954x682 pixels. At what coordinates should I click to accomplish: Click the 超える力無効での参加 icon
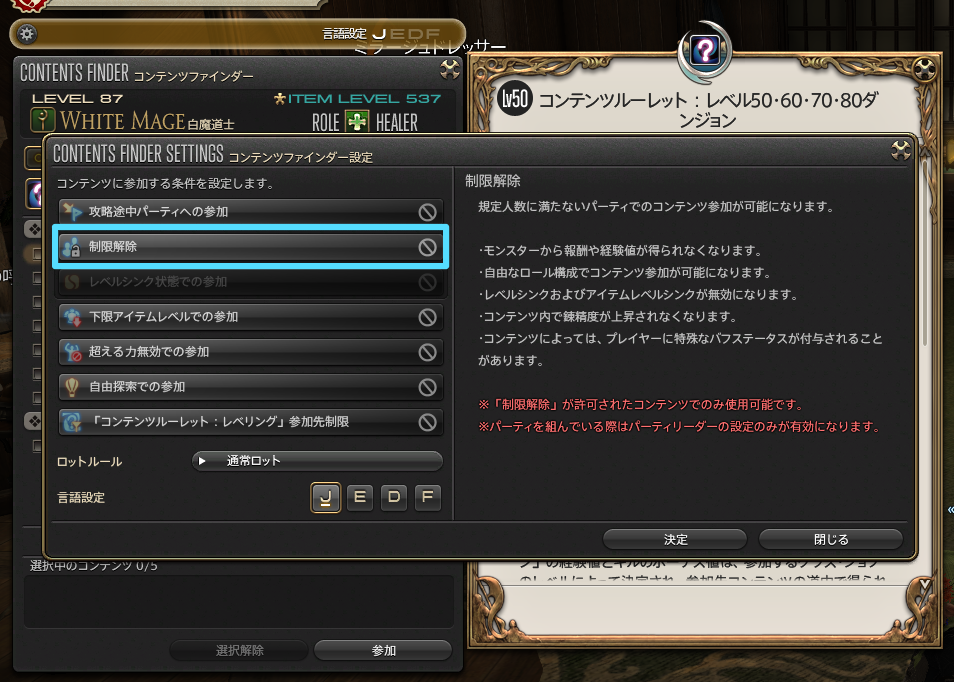pyautogui.click(x=72, y=352)
